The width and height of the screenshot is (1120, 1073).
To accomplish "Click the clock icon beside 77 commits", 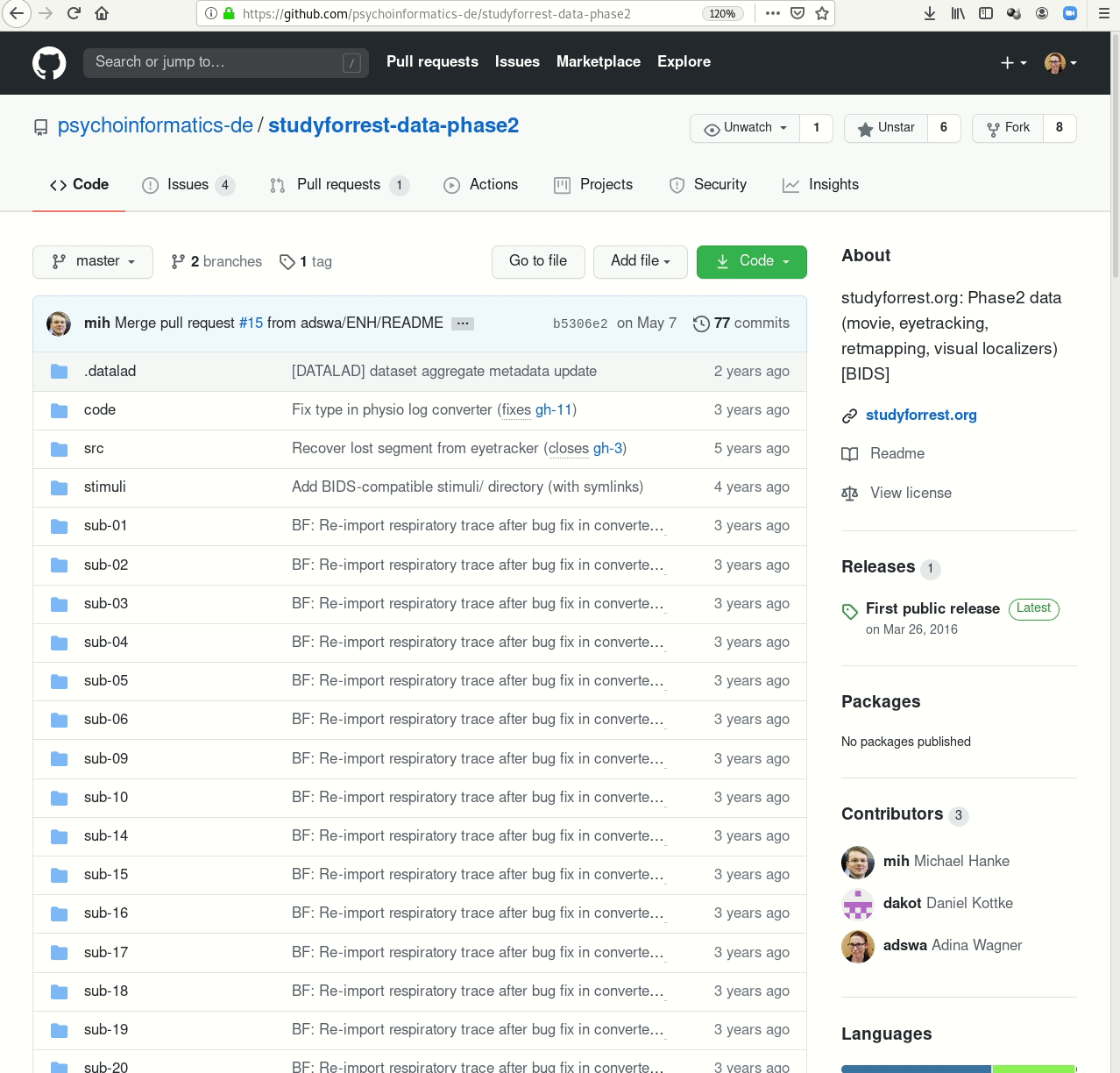I will click(x=701, y=323).
